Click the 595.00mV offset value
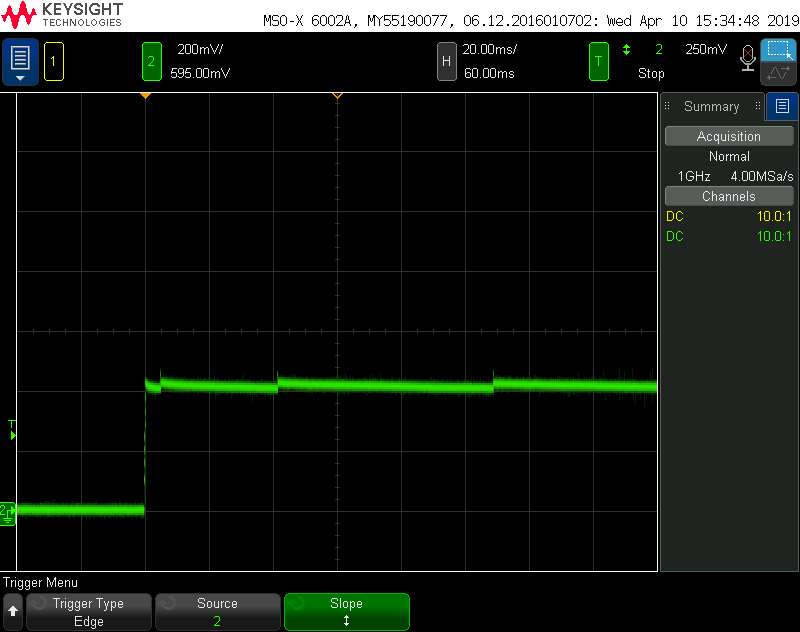 tap(200, 73)
